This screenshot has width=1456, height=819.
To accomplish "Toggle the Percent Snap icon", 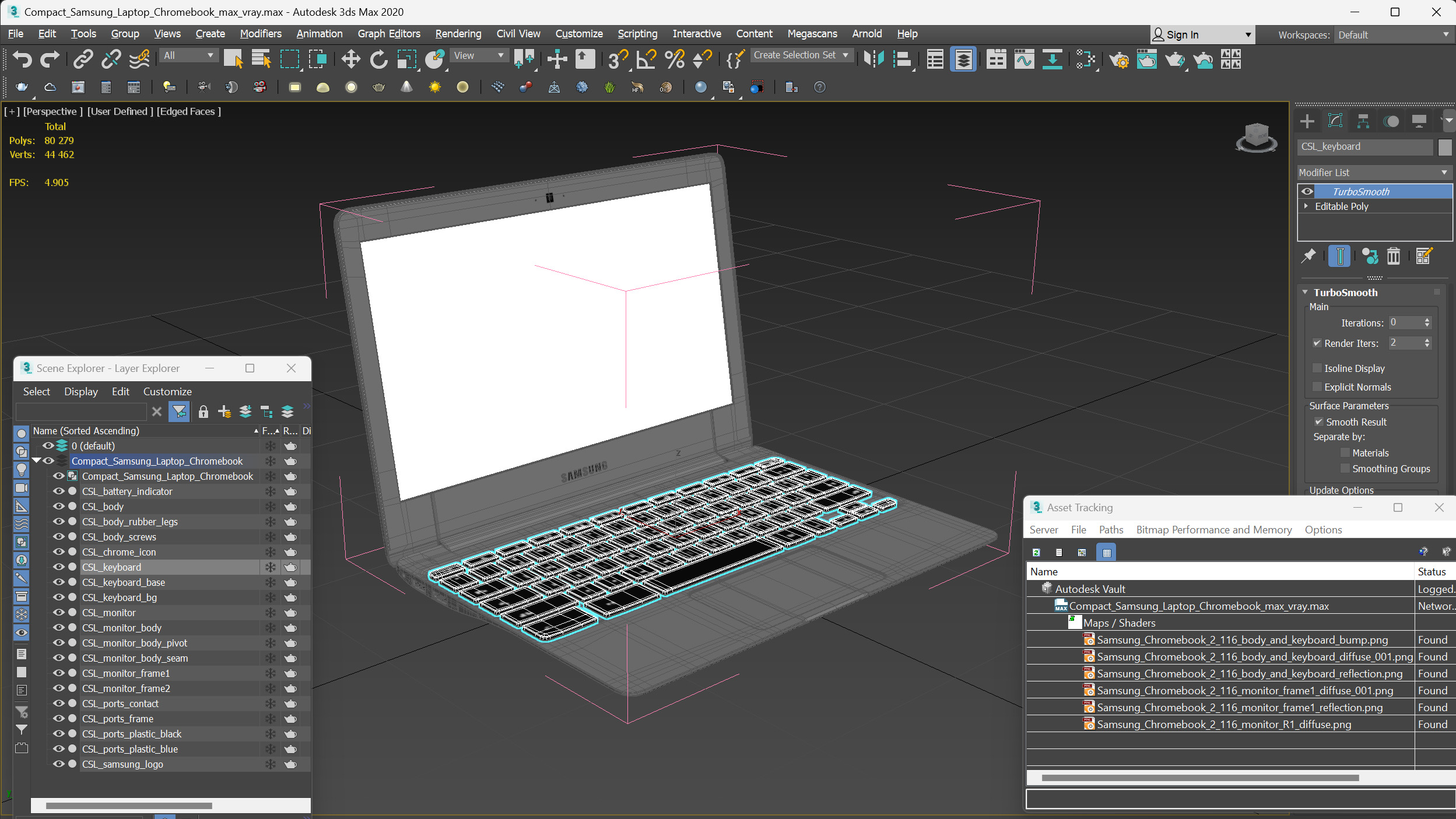I will coord(675,59).
